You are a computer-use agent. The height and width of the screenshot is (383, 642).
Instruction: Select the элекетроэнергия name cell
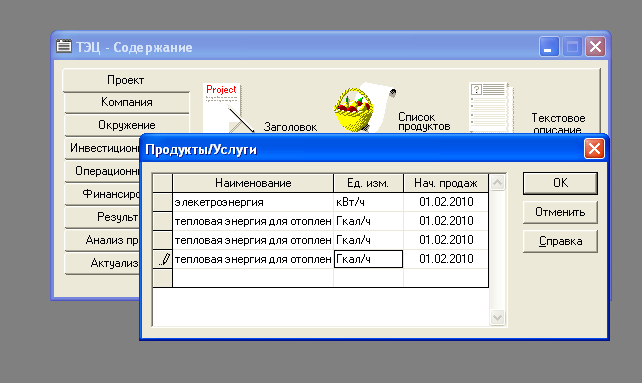click(x=253, y=202)
